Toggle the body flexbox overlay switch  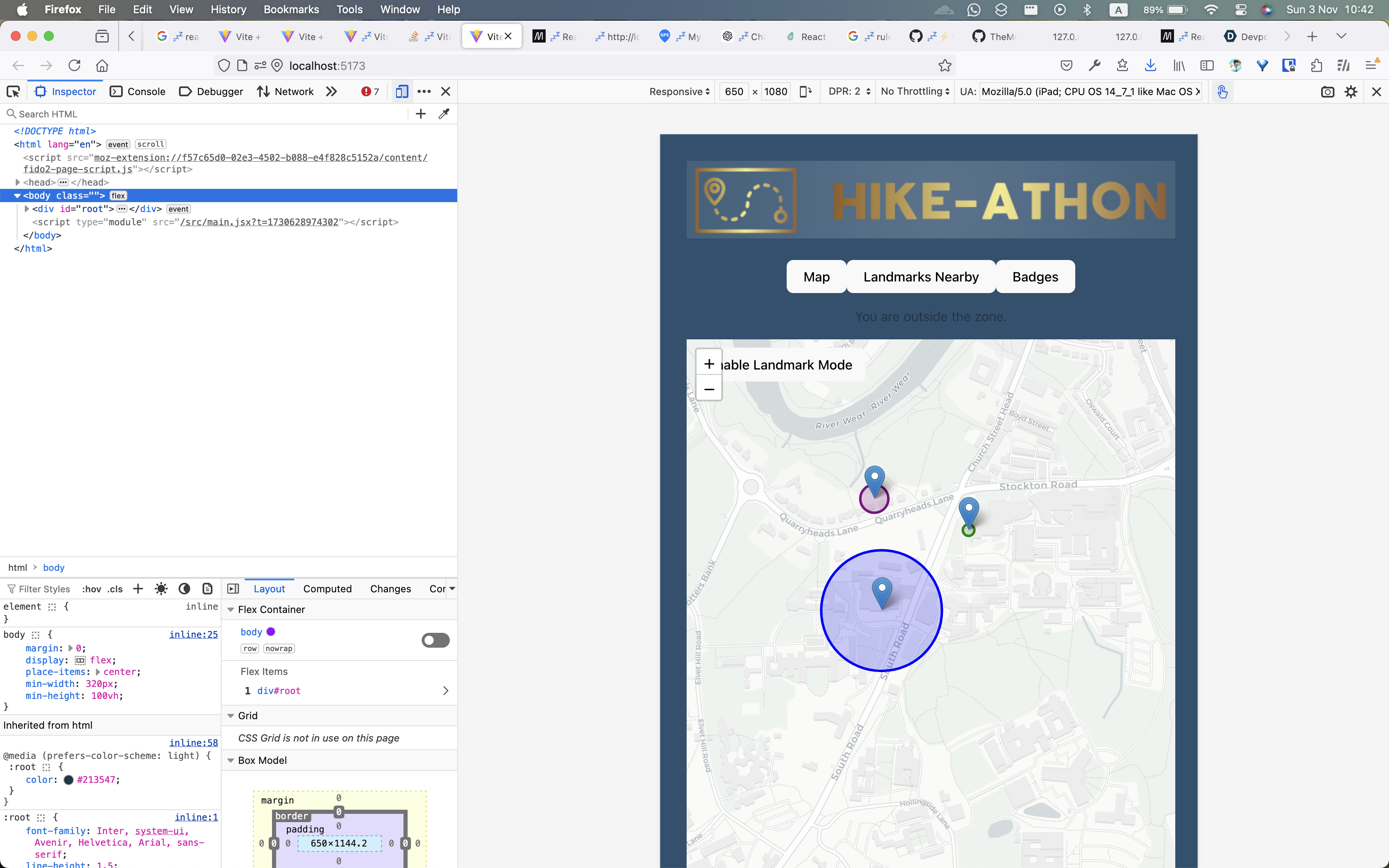pos(435,640)
